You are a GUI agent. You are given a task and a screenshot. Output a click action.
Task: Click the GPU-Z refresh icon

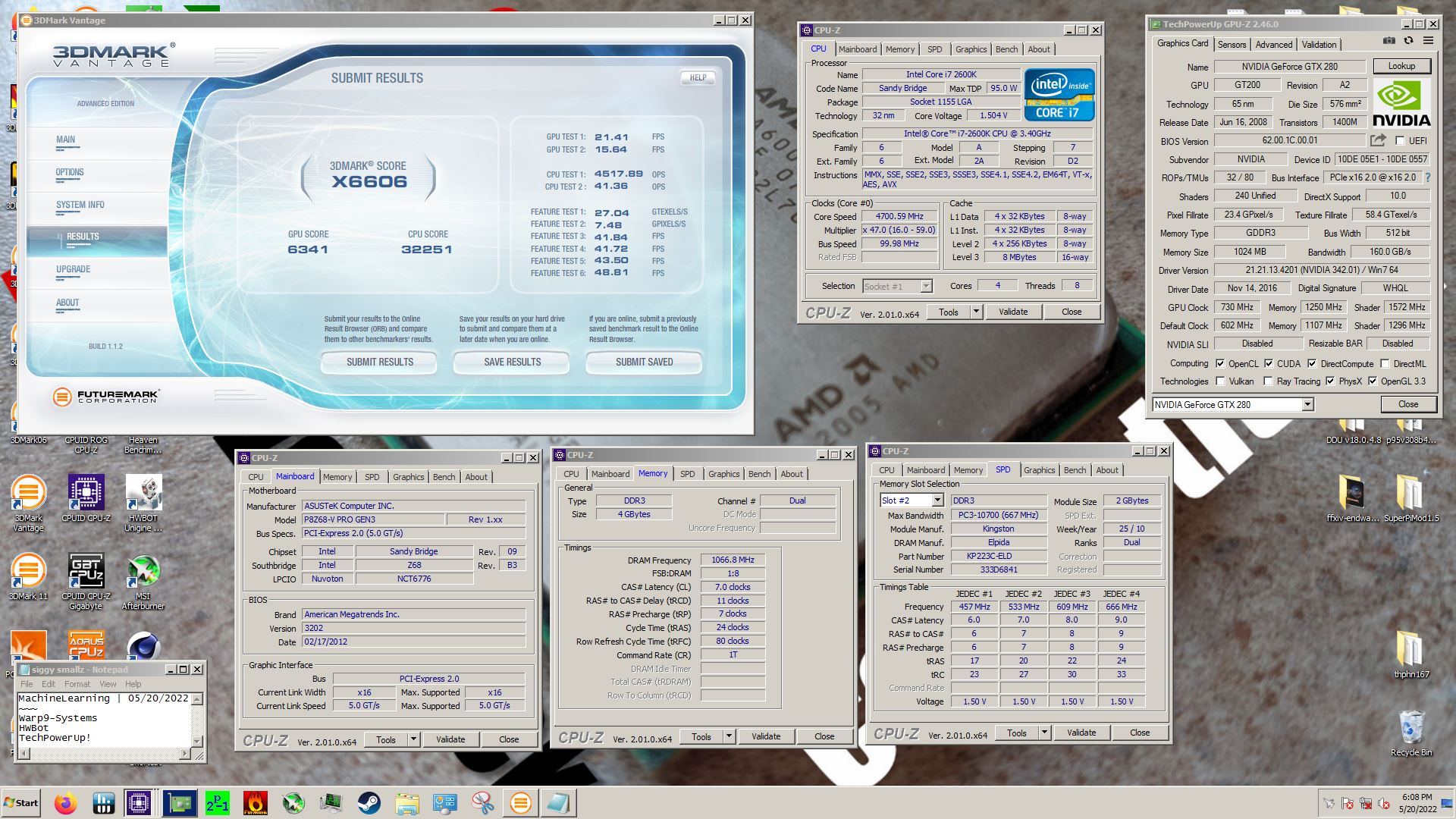tap(1408, 41)
